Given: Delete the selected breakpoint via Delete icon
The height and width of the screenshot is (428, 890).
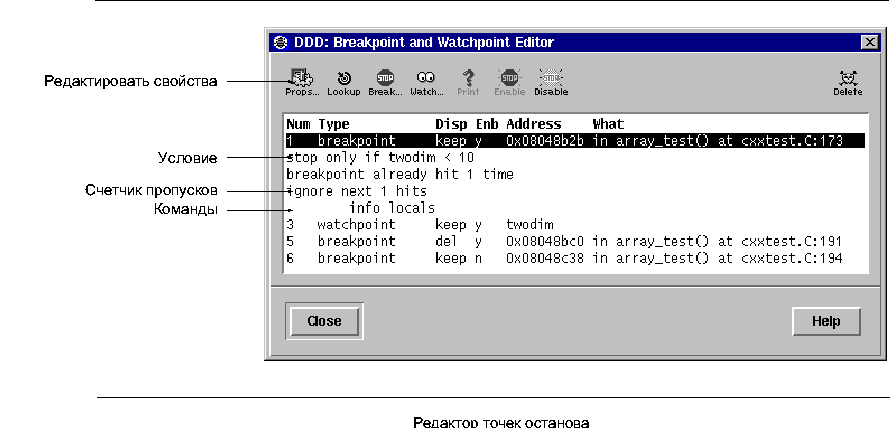Looking at the screenshot, I should click(x=847, y=82).
